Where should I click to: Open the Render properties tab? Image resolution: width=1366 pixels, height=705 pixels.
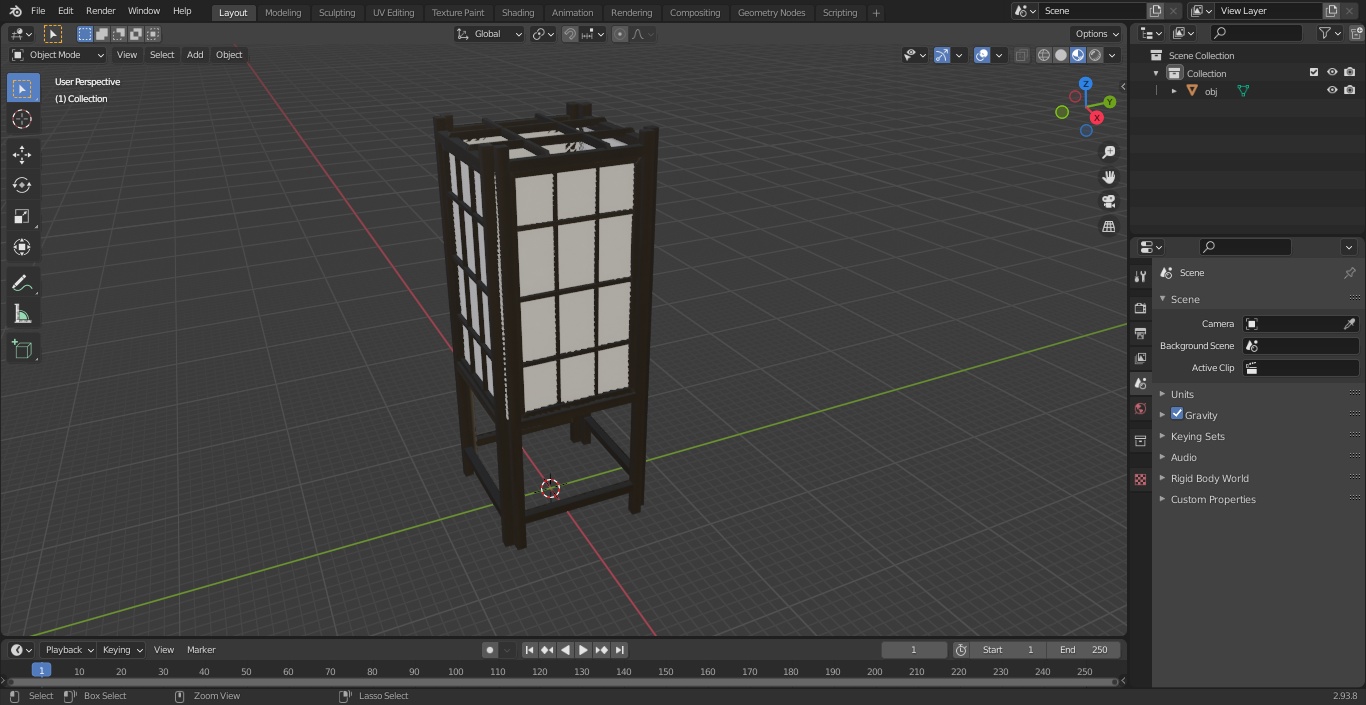(x=1140, y=308)
